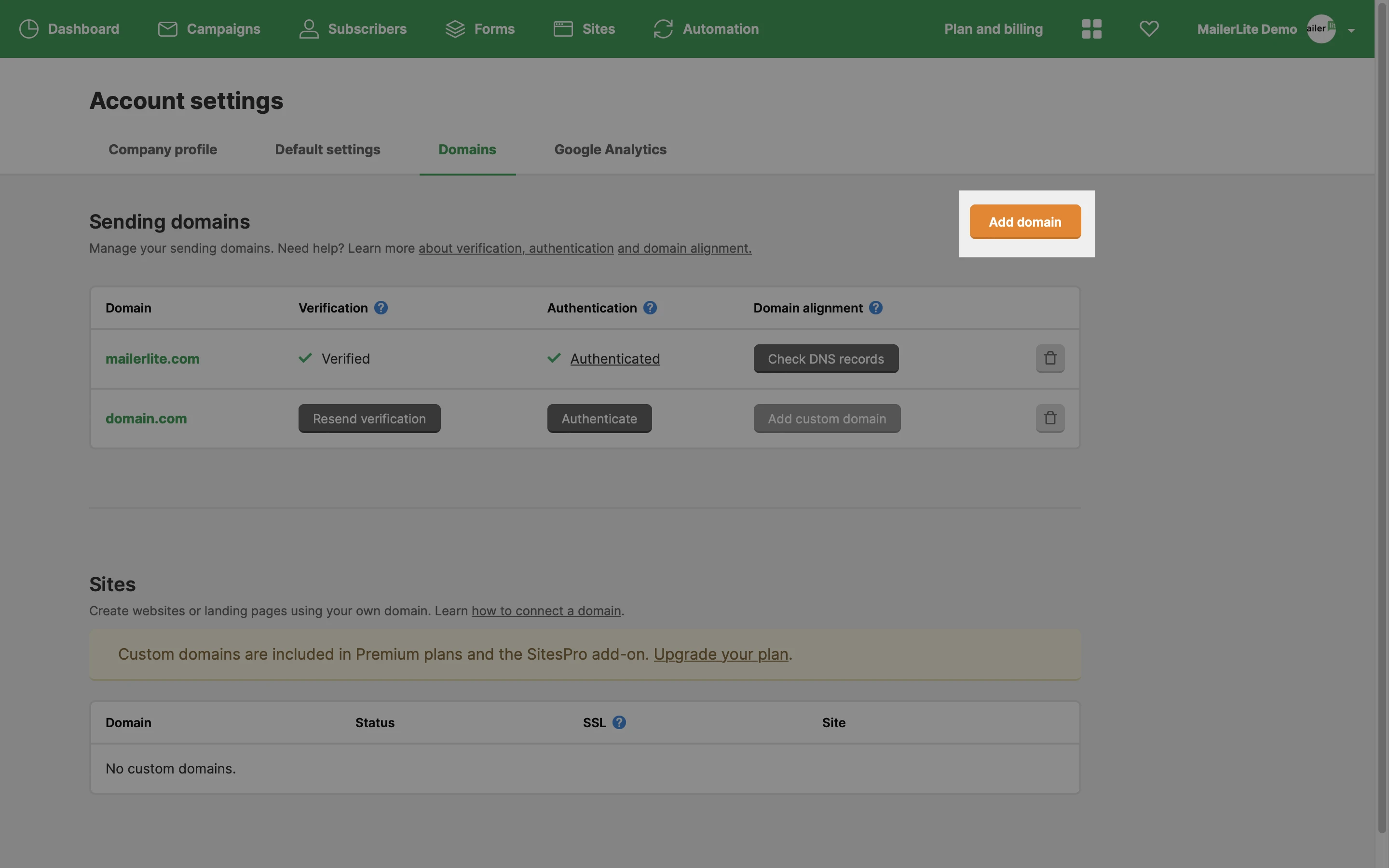Click the heart icon in top bar
1389x868 pixels.
1148,29
